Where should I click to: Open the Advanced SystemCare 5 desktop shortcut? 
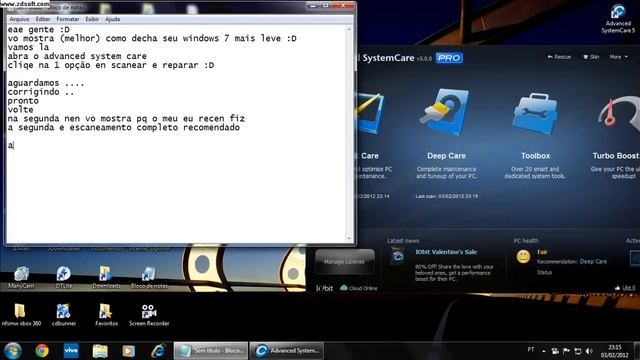point(618,18)
